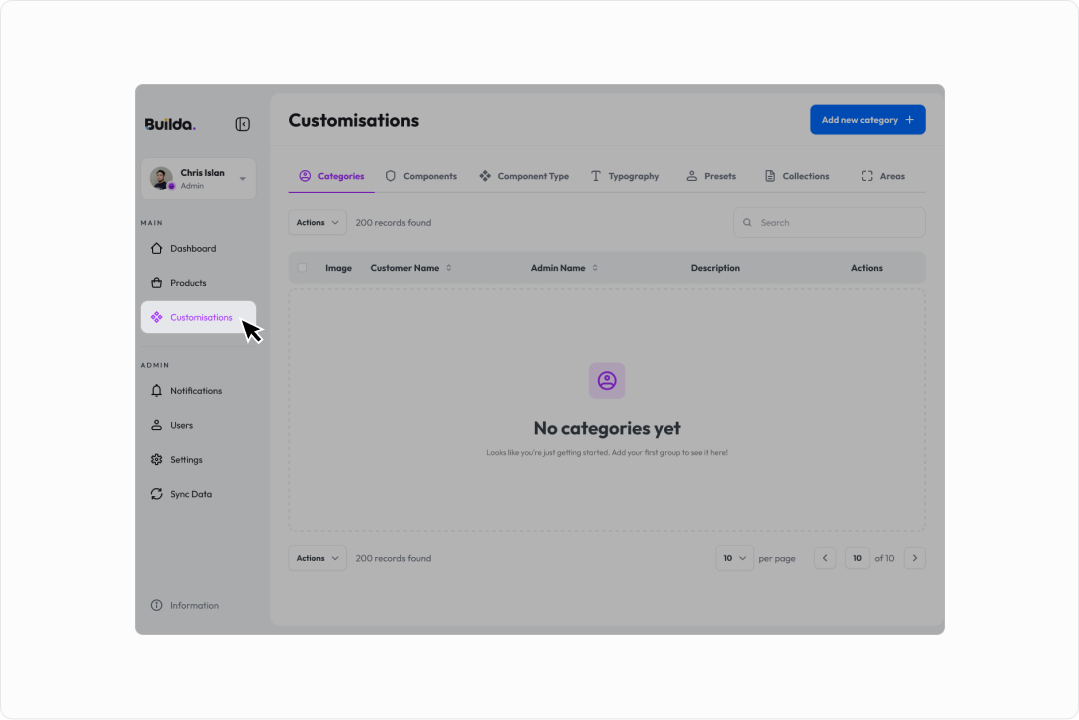Click the 'No categories yet' heading
Image resolution: width=1079 pixels, height=720 pixels.
(x=607, y=428)
